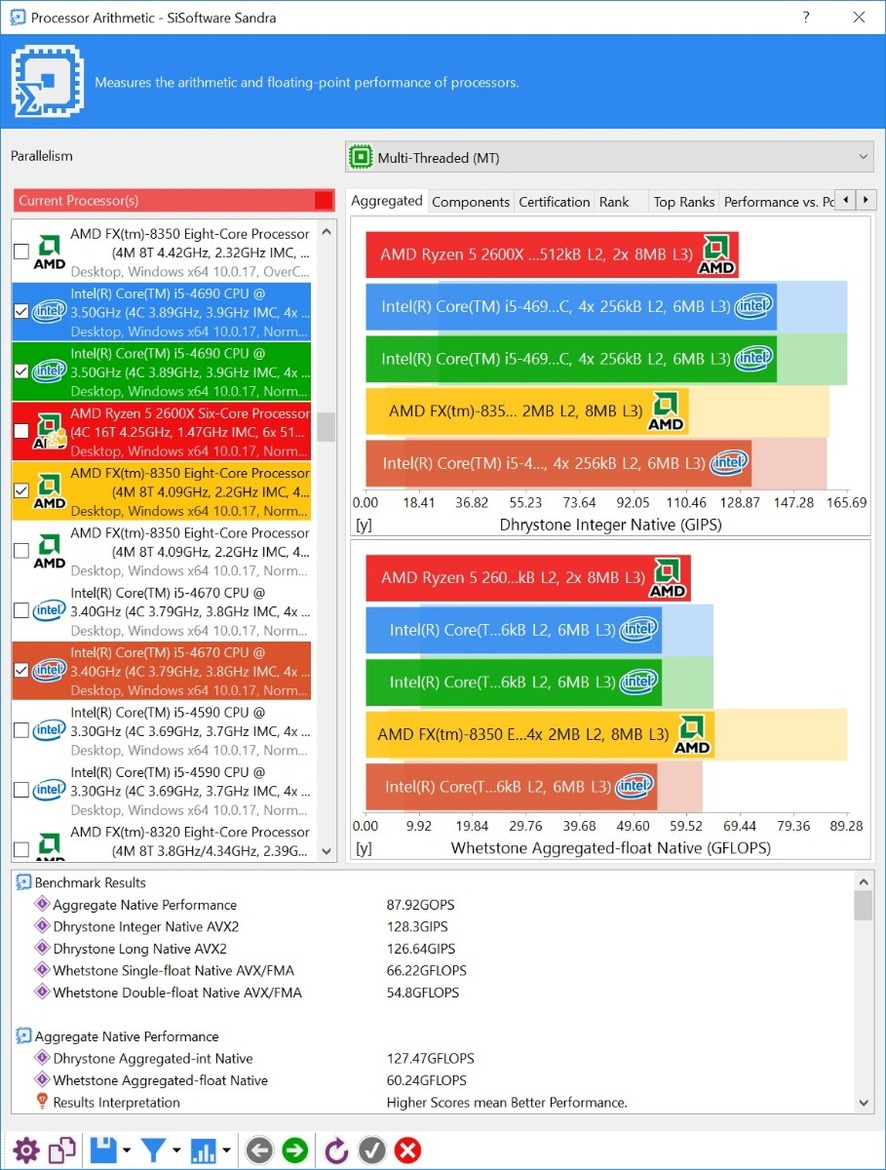
Task: Open the Top Ranks tab
Action: pyautogui.click(x=684, y=201)
